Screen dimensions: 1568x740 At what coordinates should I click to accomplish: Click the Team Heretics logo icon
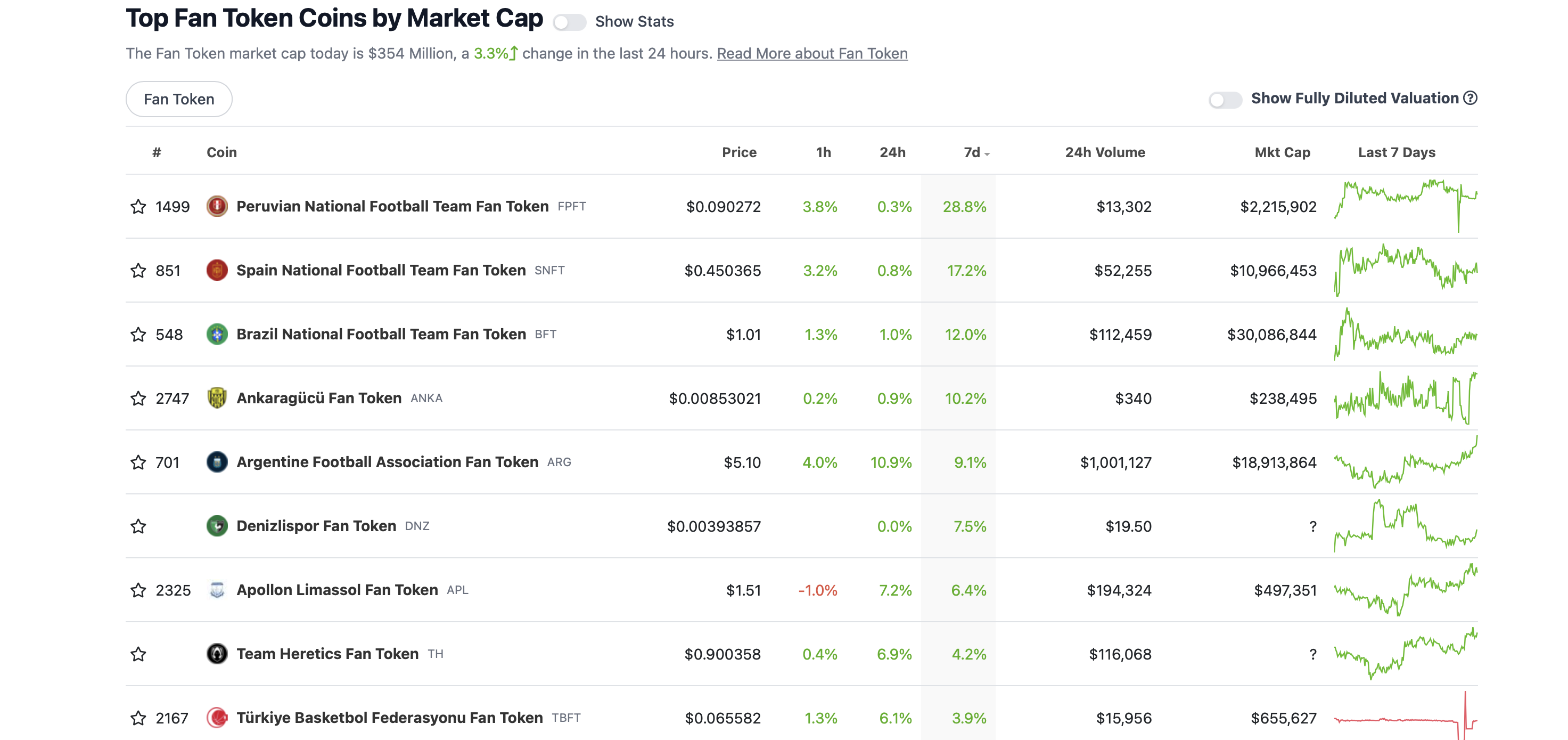(217, 654)
